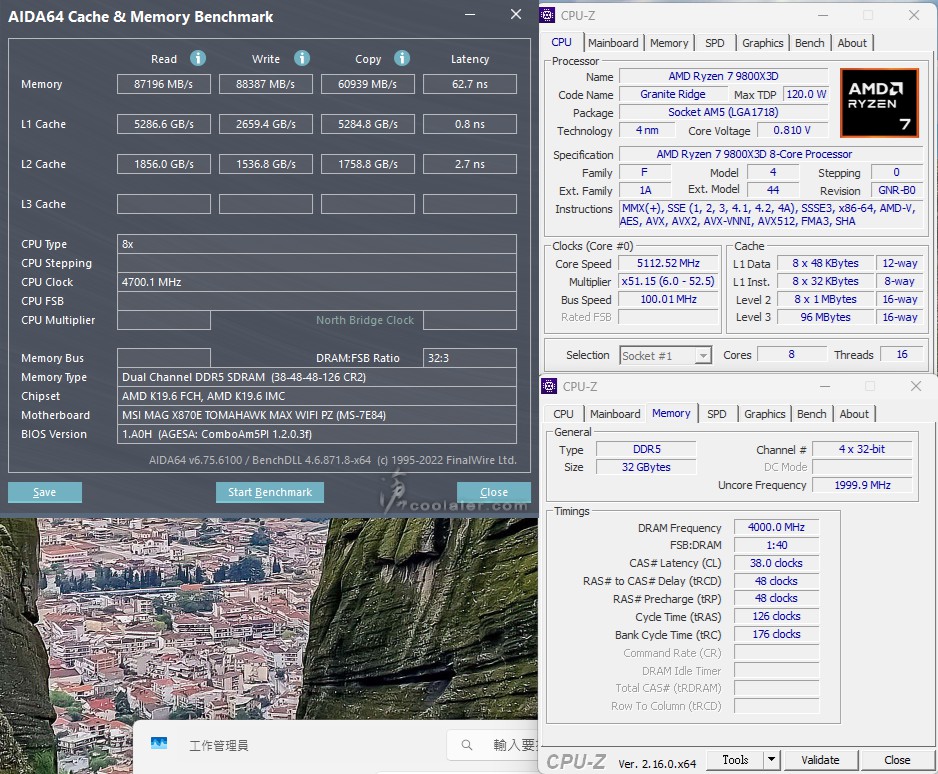Open Graphics tab in lower CPU-Z window

pyautogui.click(x=765, y=414)
